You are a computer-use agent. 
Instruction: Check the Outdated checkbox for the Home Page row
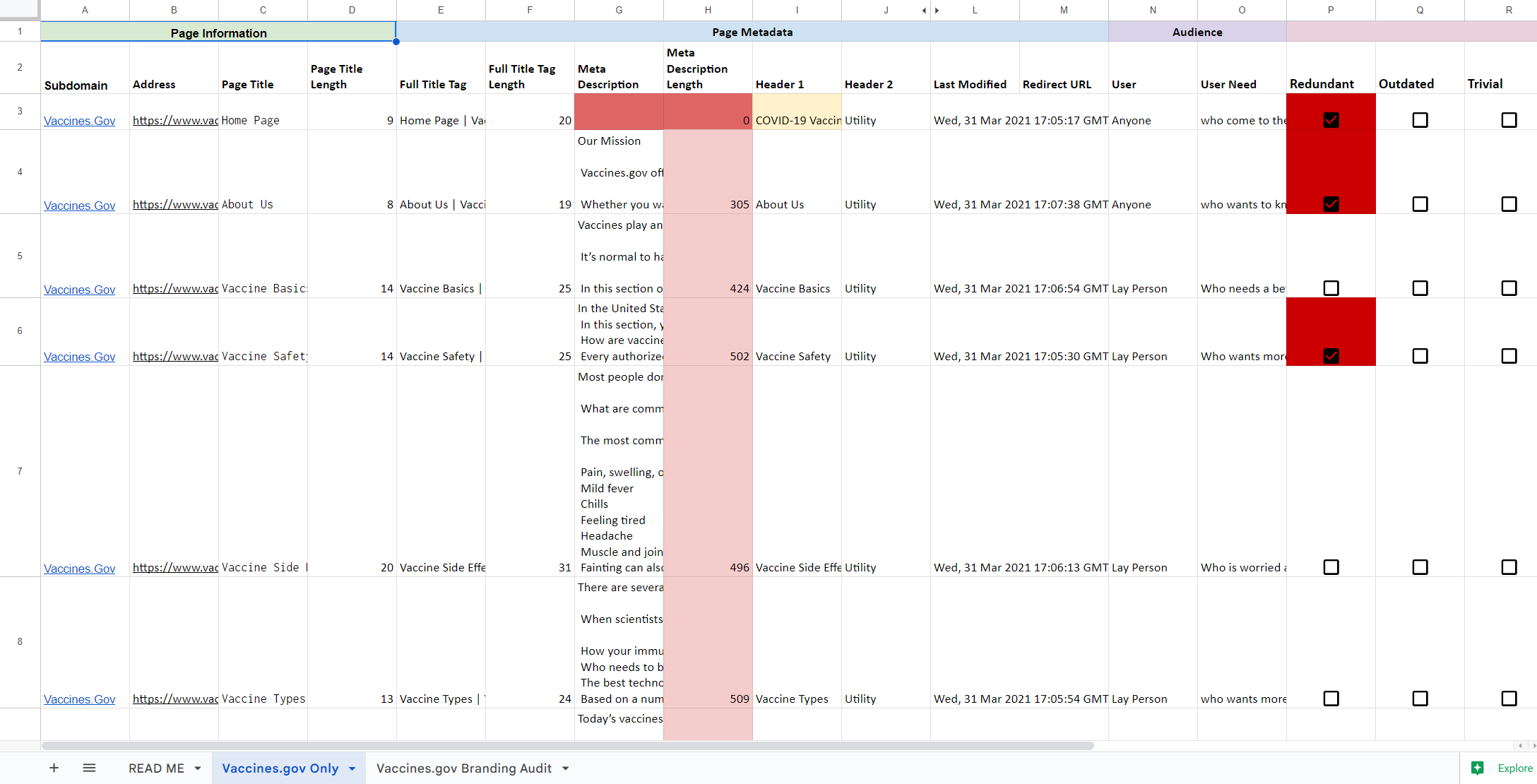[1420, 120]
